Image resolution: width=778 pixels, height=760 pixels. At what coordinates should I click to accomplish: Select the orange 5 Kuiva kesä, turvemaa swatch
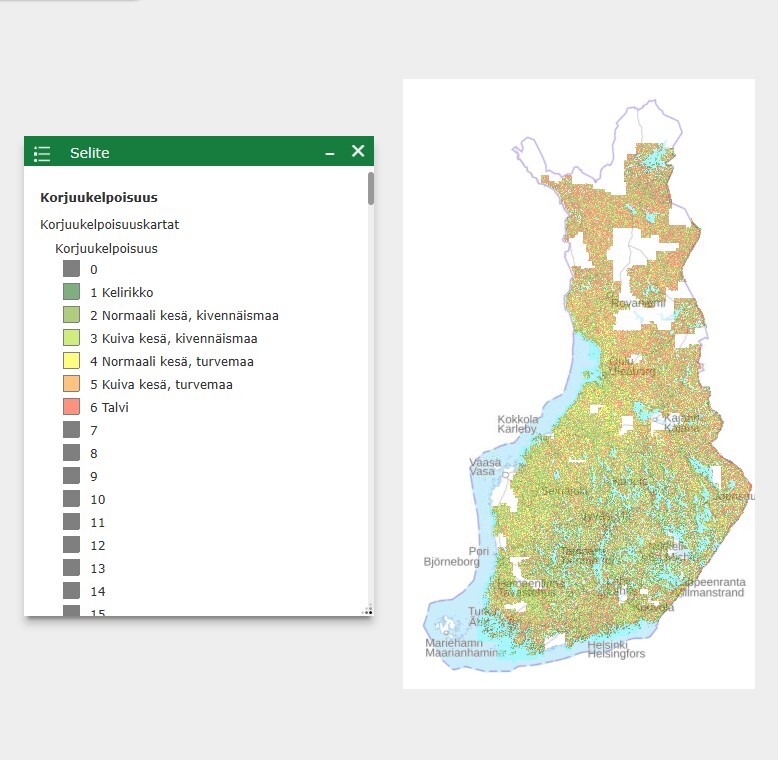71,384
